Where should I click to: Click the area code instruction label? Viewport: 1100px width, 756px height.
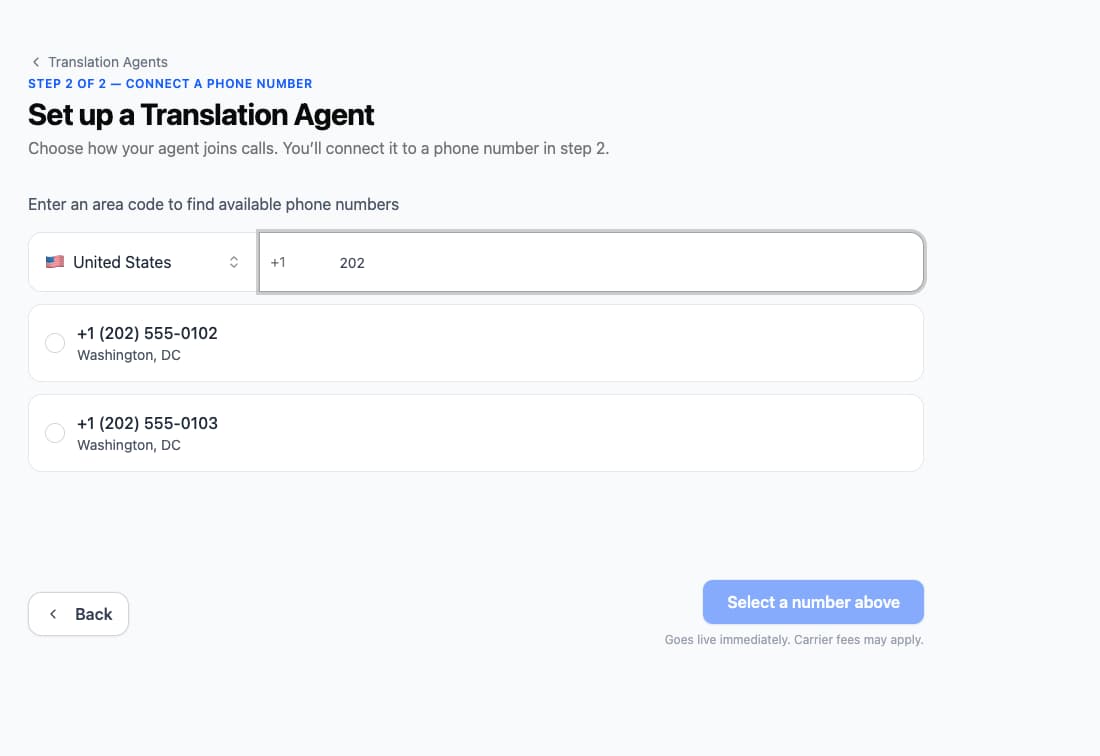pos(213,204)
